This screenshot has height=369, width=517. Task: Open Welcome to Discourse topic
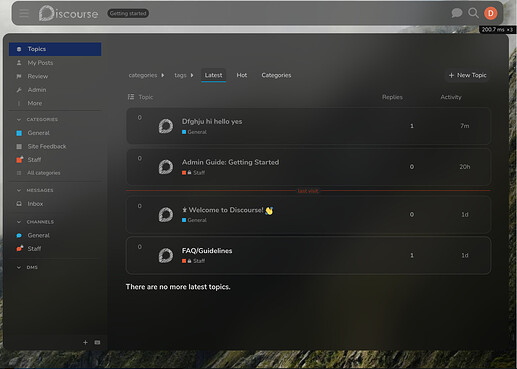point(226,210)
